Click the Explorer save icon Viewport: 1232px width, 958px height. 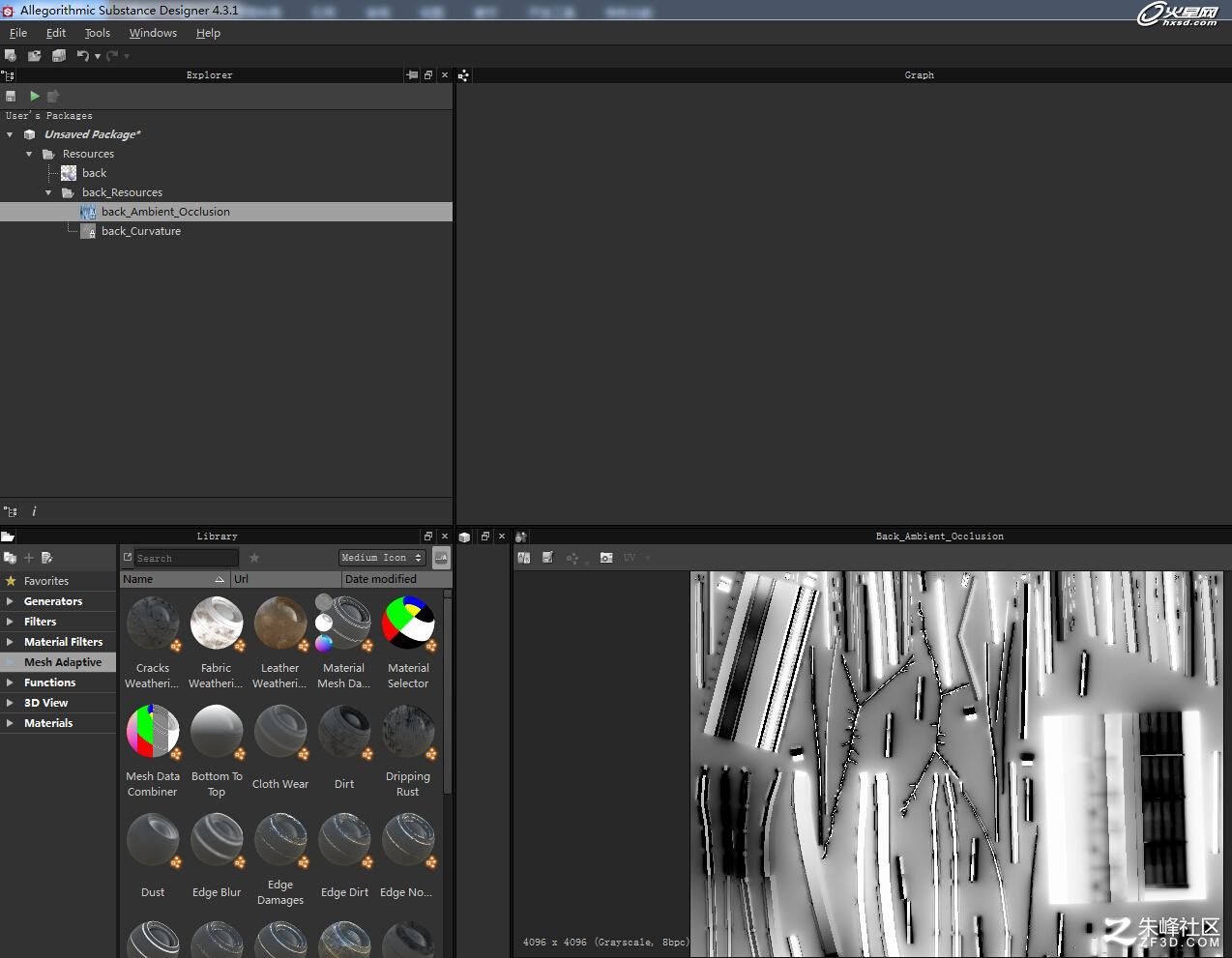tap(11, 96)
